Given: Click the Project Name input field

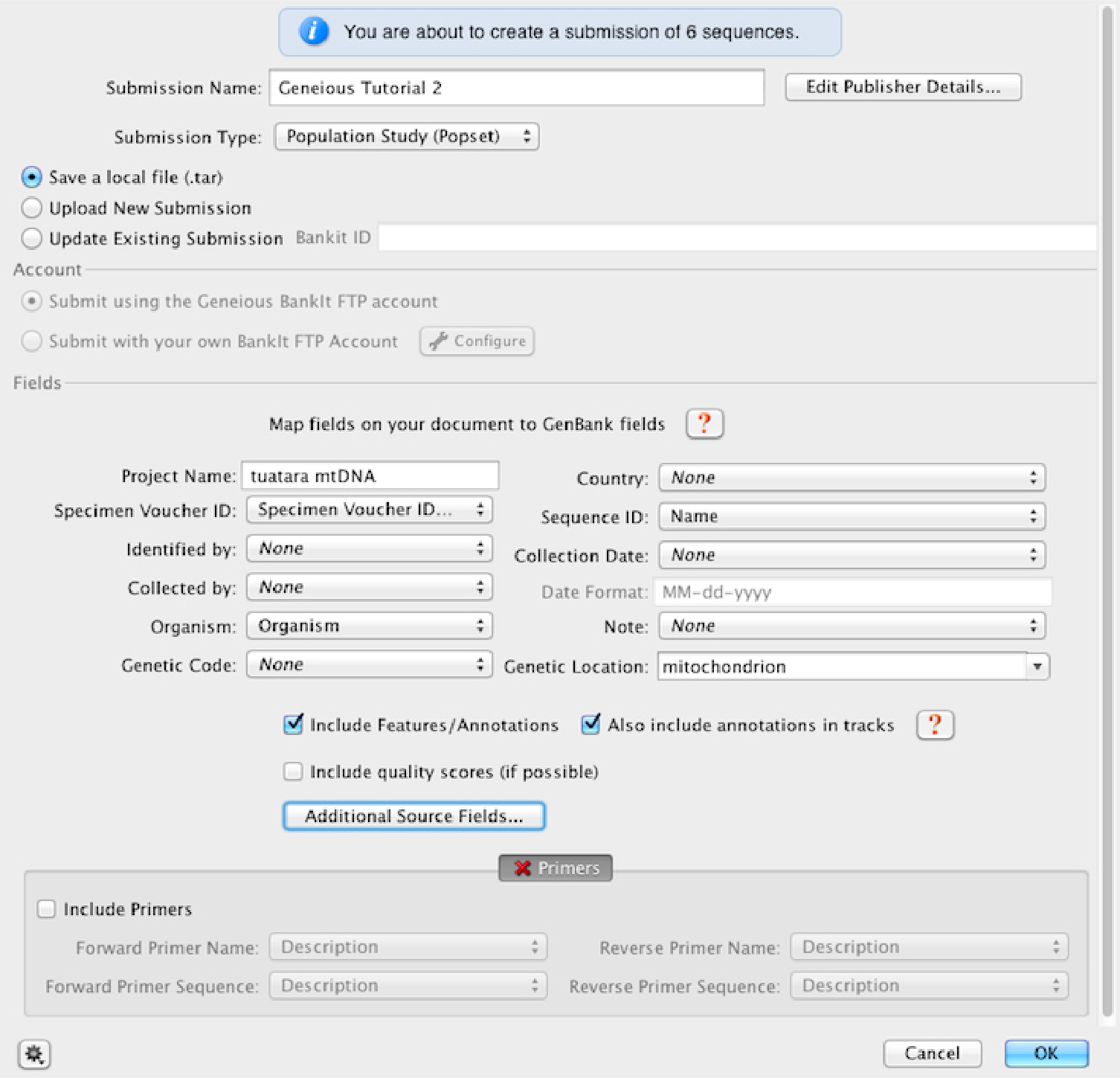Looking at the screenshot, I should [370, 476].
